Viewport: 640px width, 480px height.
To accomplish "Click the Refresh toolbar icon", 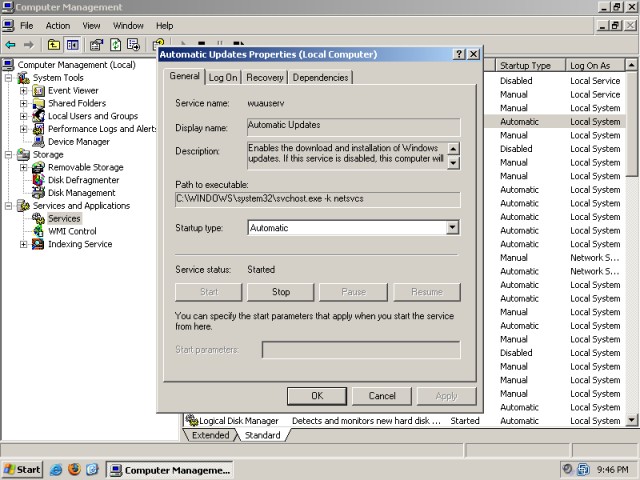I will tap(116, 44).
